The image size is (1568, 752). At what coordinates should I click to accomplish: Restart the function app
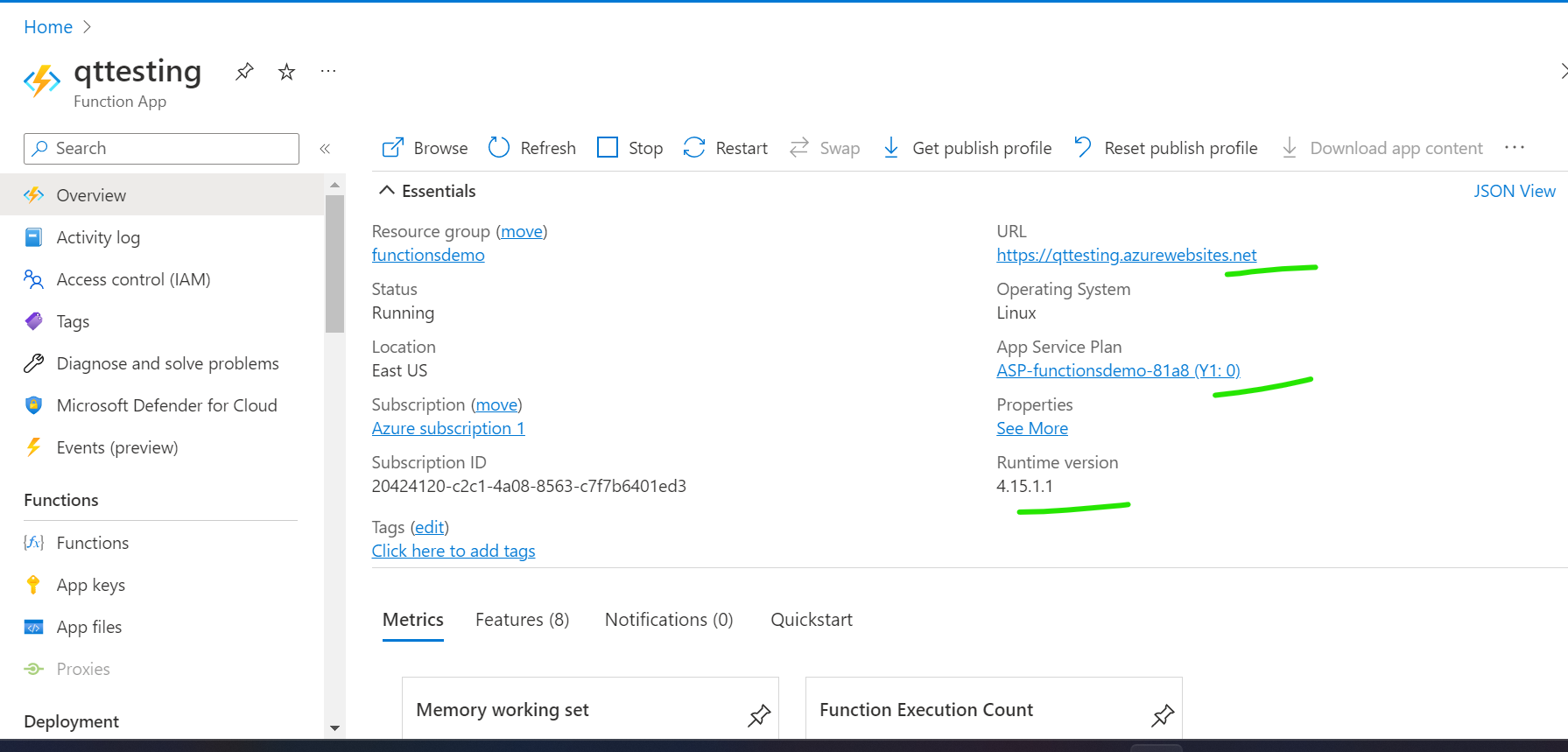click(725, 148)
